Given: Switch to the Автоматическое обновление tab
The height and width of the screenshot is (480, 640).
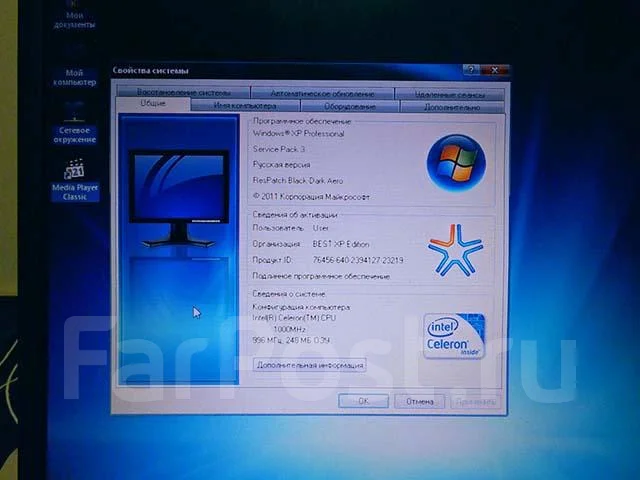Looking at the screenshot, I should coord(322,93).
